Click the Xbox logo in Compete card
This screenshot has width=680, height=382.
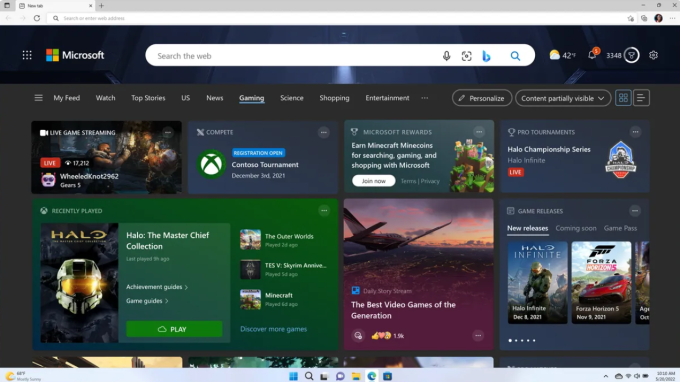click(x=211, y=164)
